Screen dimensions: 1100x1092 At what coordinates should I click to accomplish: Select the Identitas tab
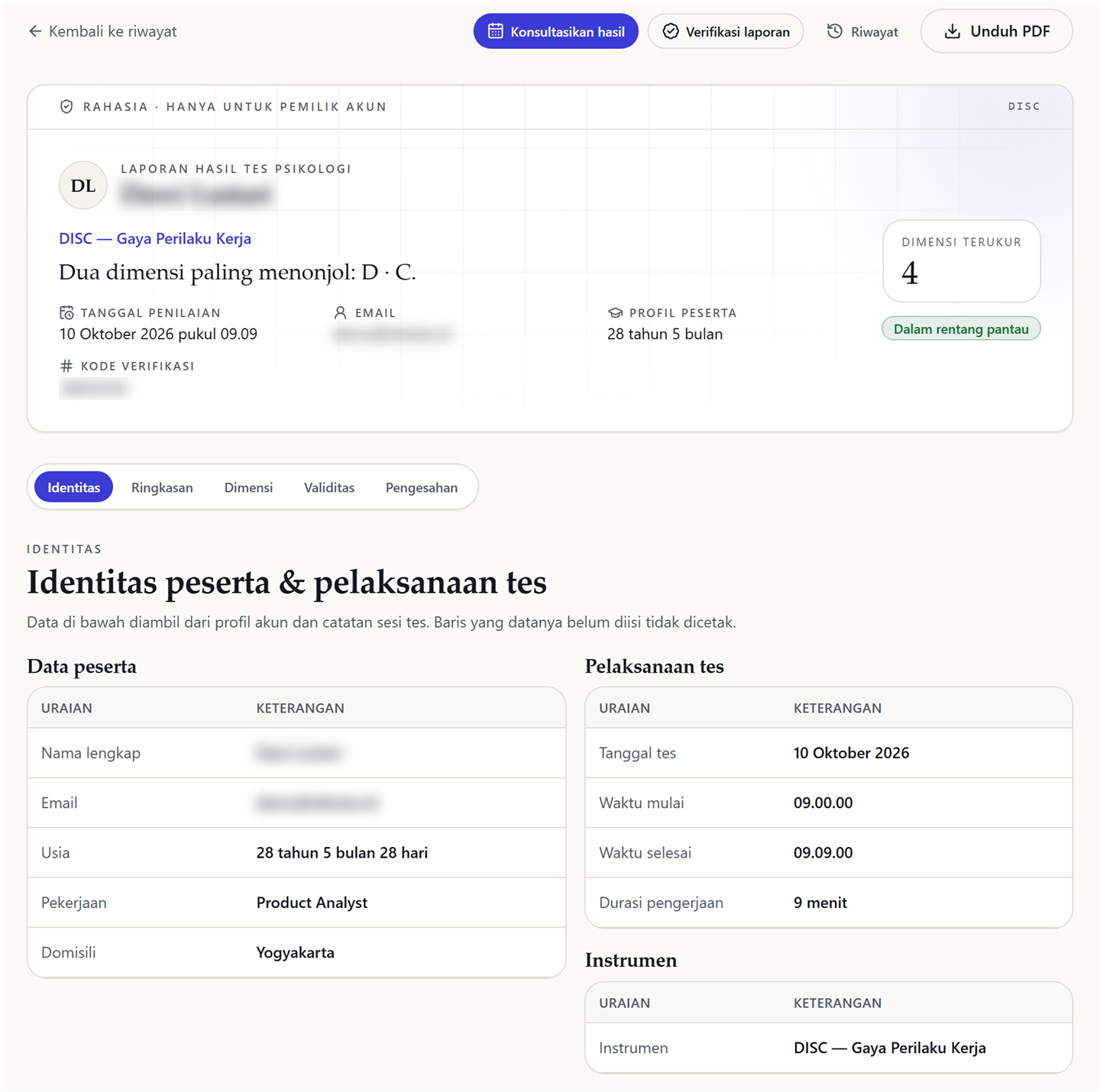(73, 487)
